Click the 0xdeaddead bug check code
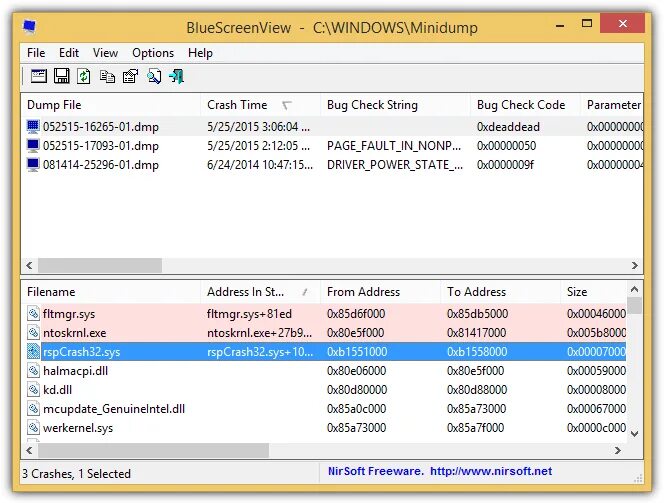Viewport: 664px width, 503px height. point(508,127)
